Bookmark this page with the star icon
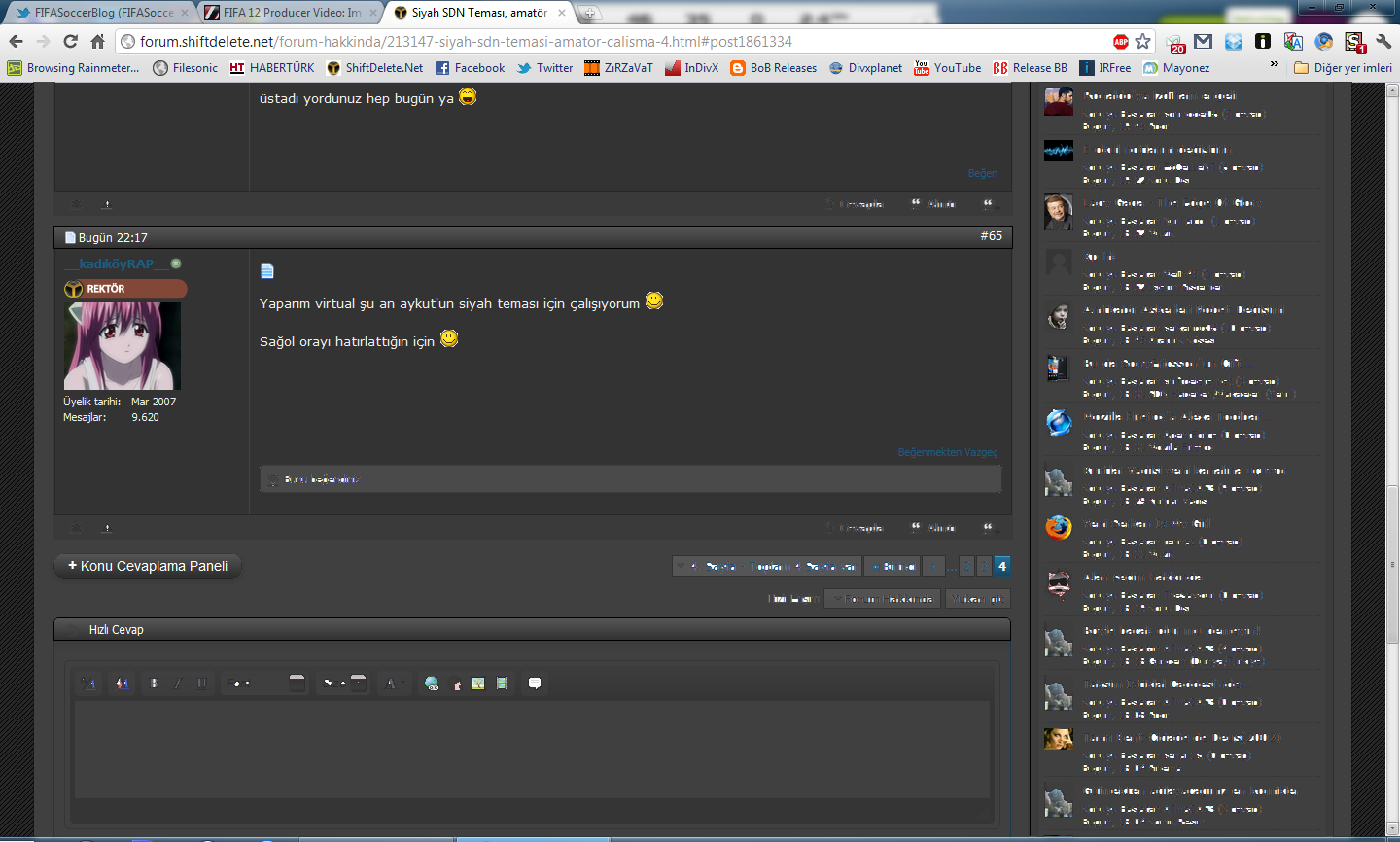 pyautogui.click(x=1143, y=41)
